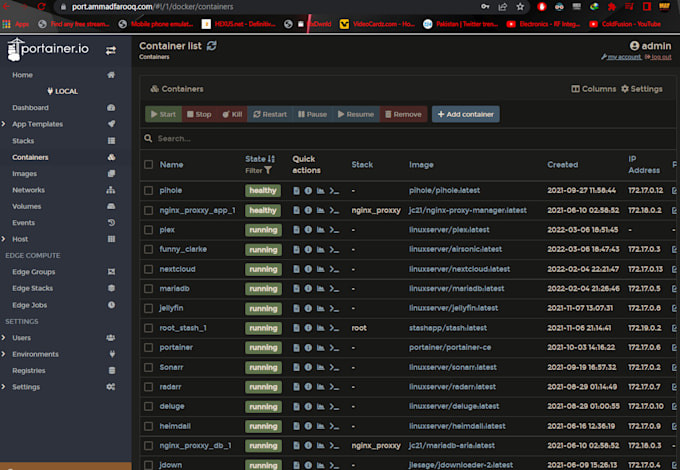Open console icon for deluge container

click(334, 406)
